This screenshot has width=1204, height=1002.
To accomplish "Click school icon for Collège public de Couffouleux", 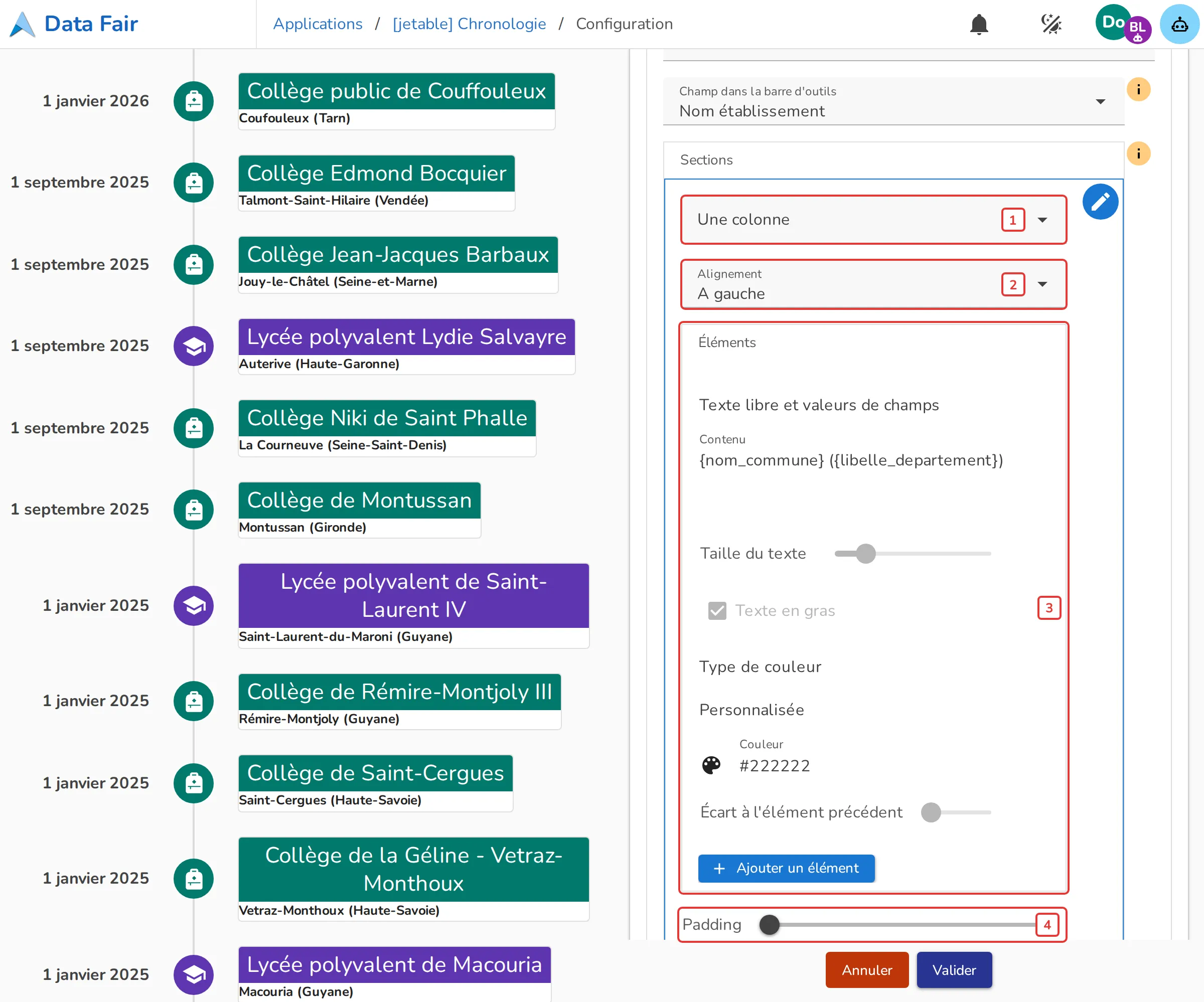I will click(194, 101).
